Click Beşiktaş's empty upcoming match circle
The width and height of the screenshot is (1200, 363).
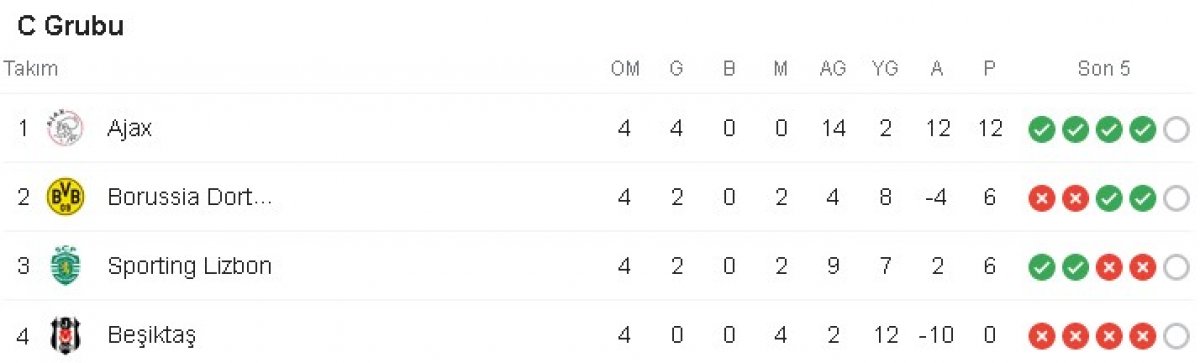[x=1177, y=336]
